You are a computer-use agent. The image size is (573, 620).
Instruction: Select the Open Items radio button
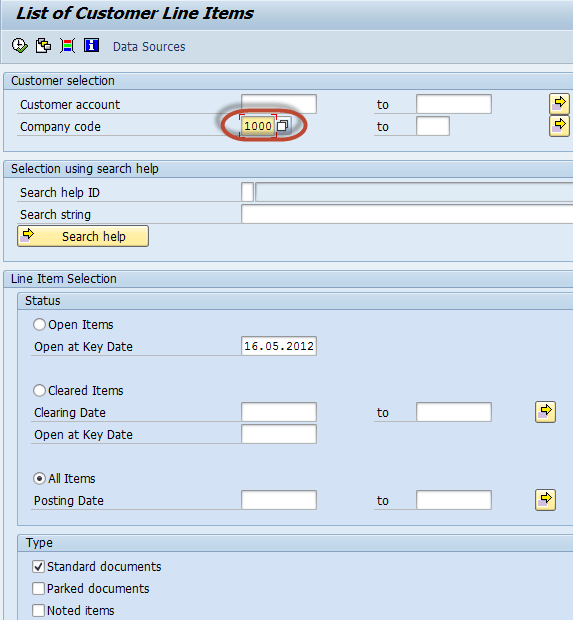pos(39,325)
